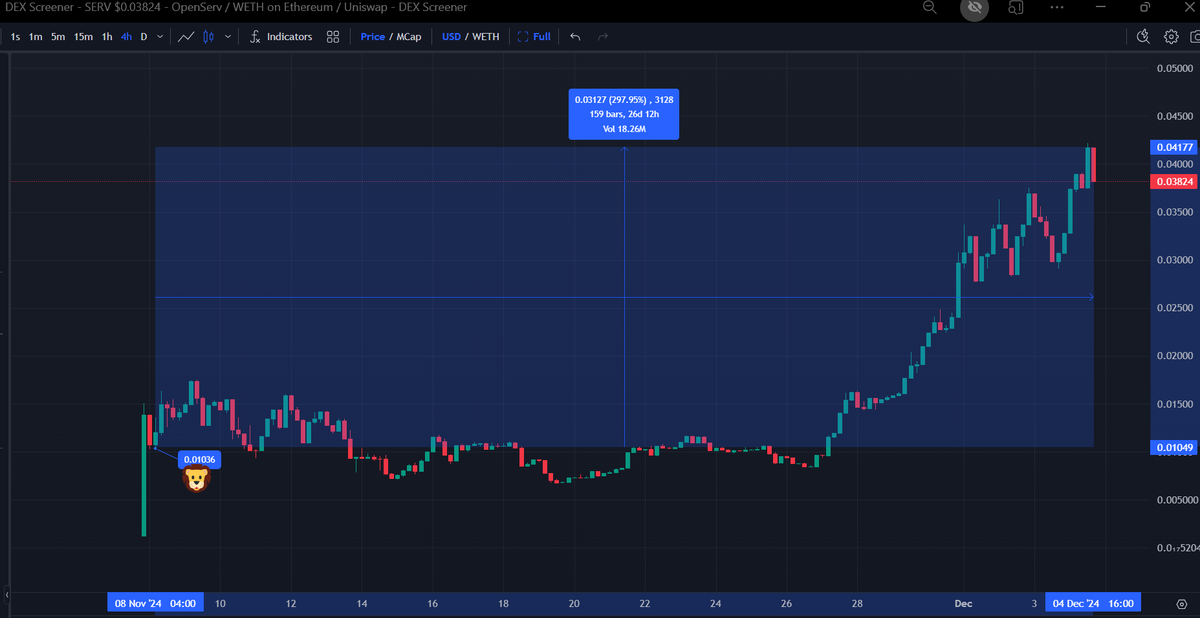
Task: Click the 0.03824 current price label
Action: 1173,182
